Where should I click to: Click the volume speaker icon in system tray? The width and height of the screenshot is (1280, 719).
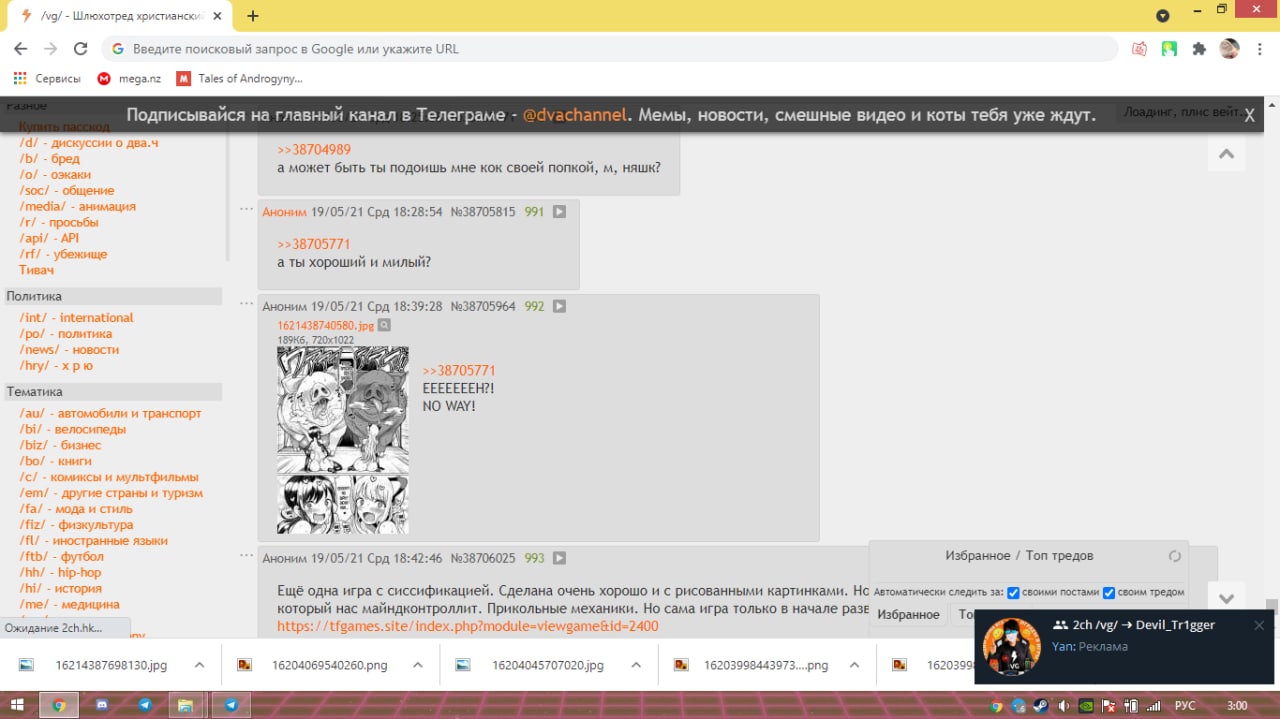pyautogui.click(x=1063, y=705)
